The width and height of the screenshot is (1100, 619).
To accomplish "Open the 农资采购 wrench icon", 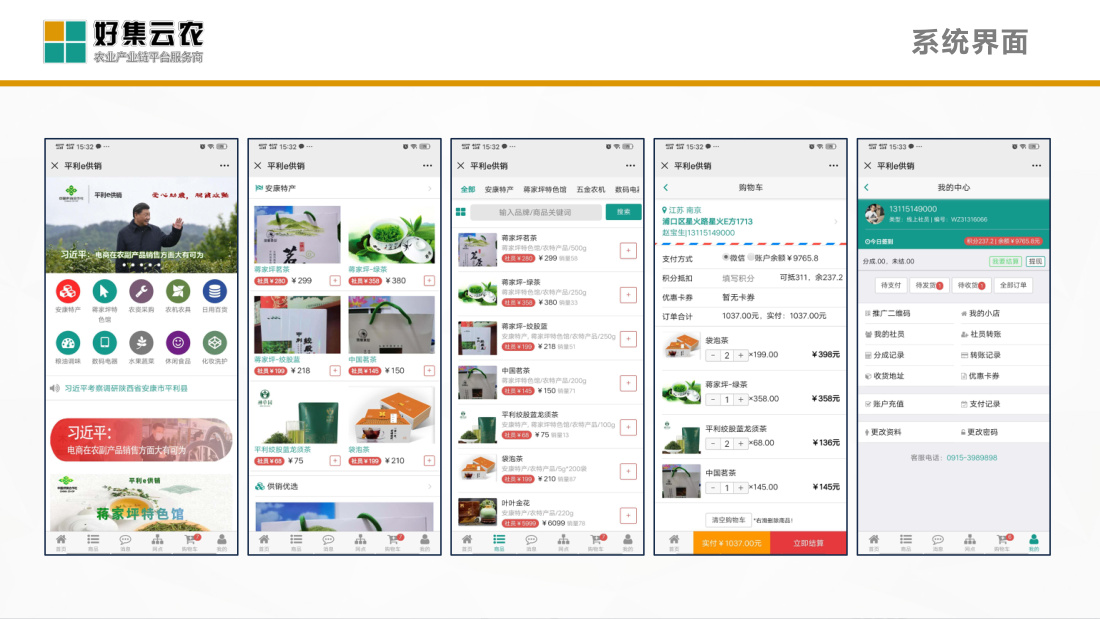I will [141, 291].
